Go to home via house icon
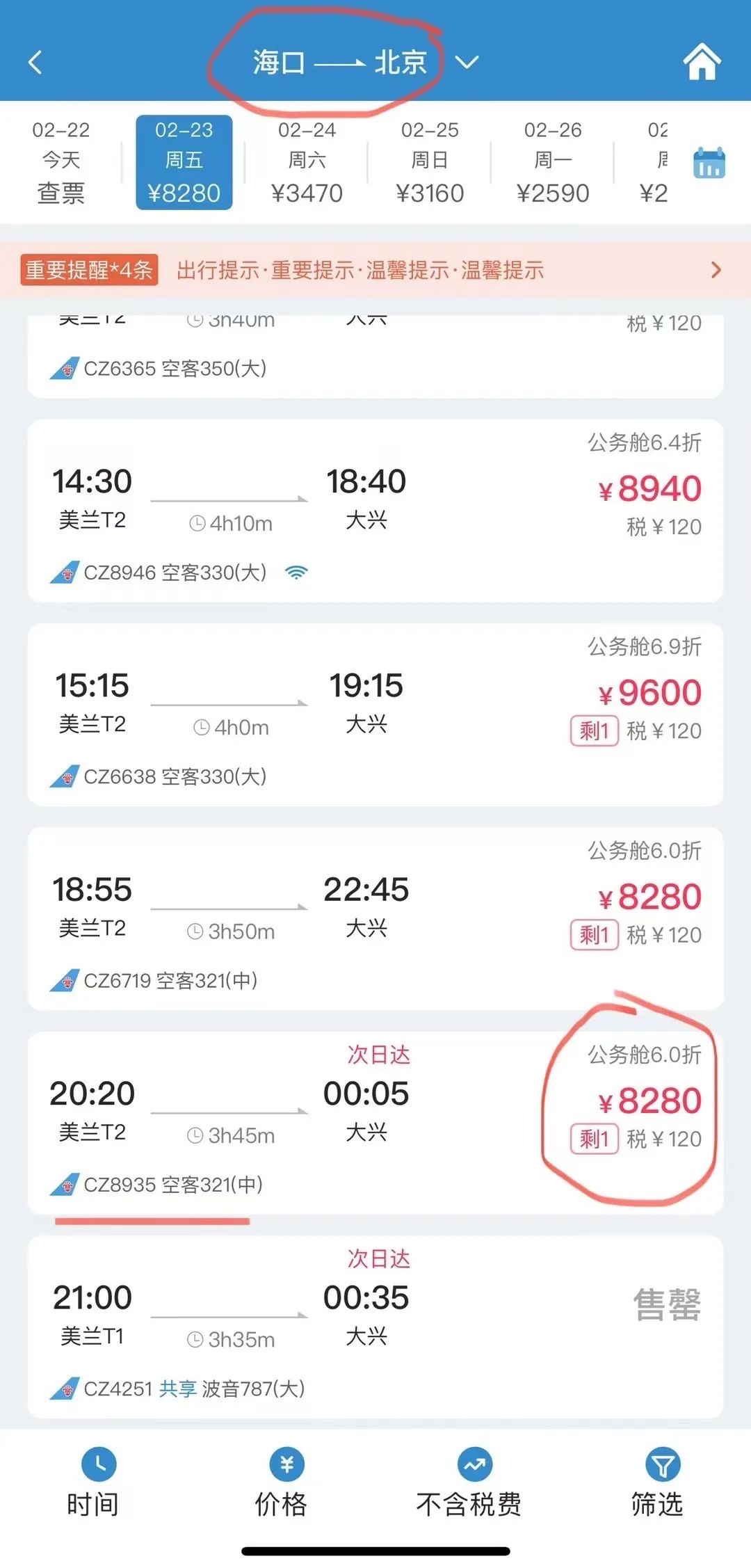751x1568 pixels. click(702, 62)
